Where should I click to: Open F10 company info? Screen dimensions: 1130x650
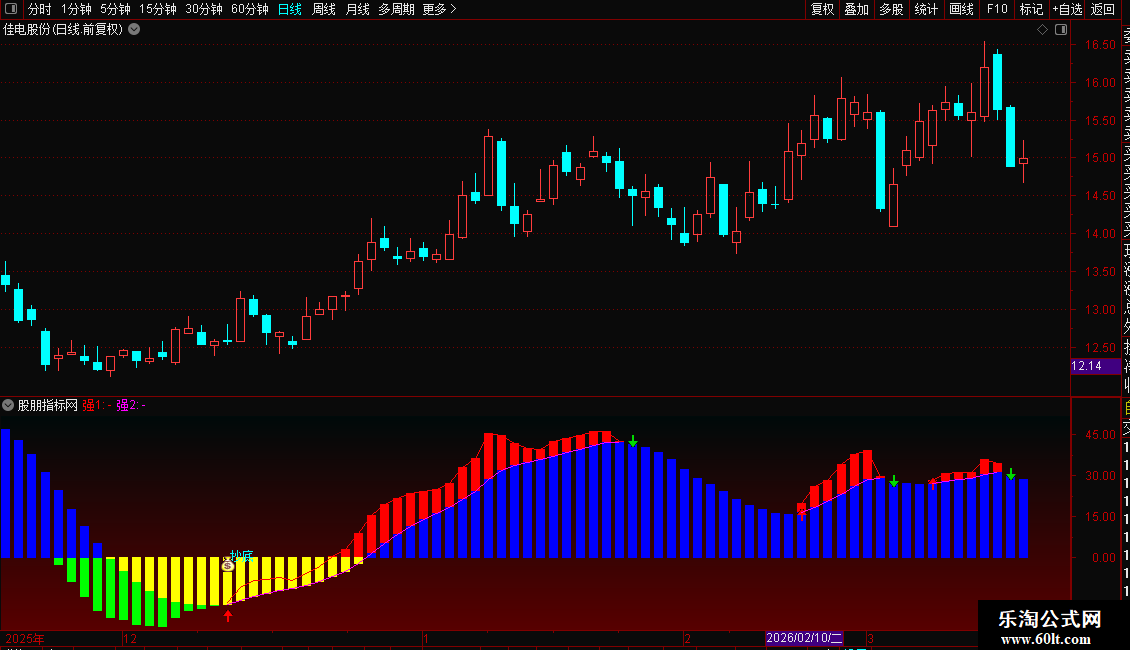coord(997,9)
